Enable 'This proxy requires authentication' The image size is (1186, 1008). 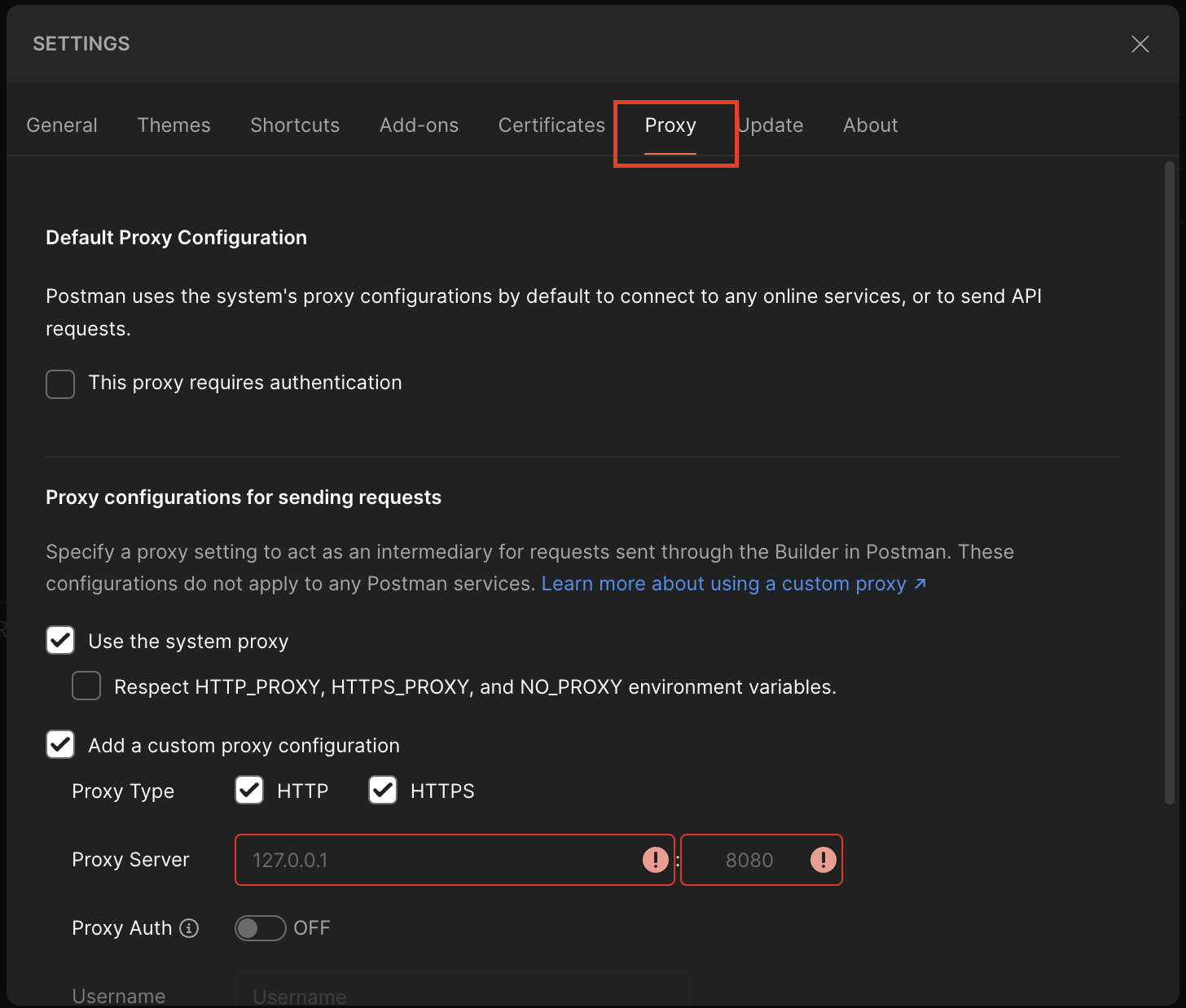(x=60, y=383)
